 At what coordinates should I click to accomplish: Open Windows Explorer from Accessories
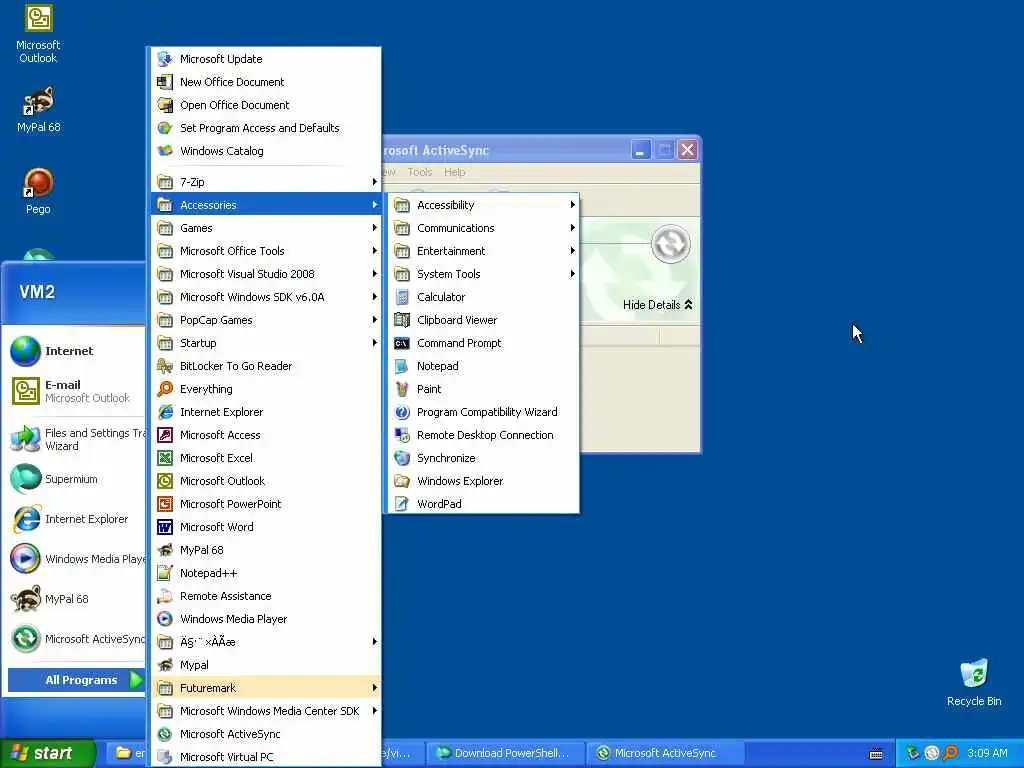click(x=483, y=481)
